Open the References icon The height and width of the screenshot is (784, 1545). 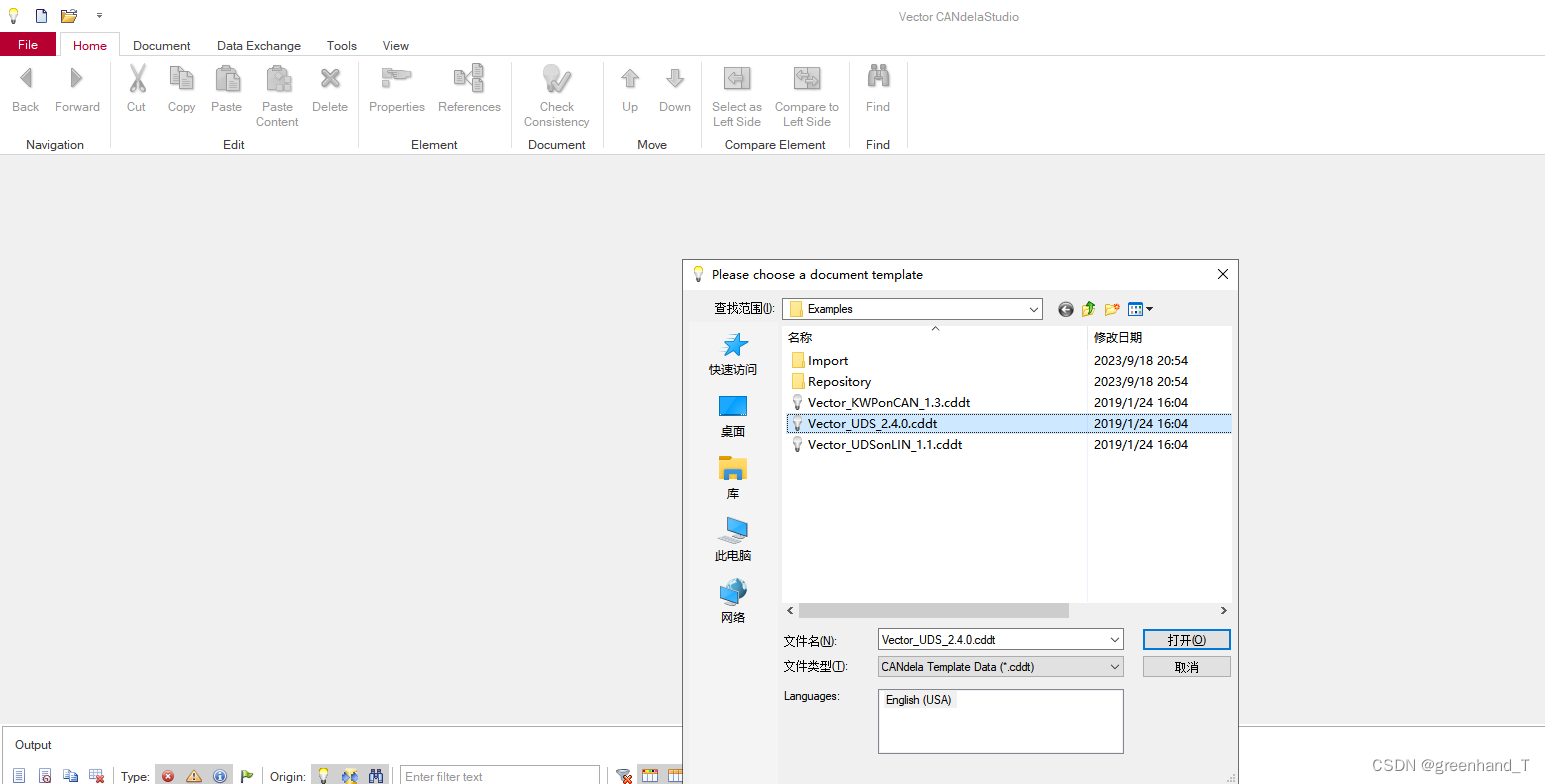[x=469, y=78]
